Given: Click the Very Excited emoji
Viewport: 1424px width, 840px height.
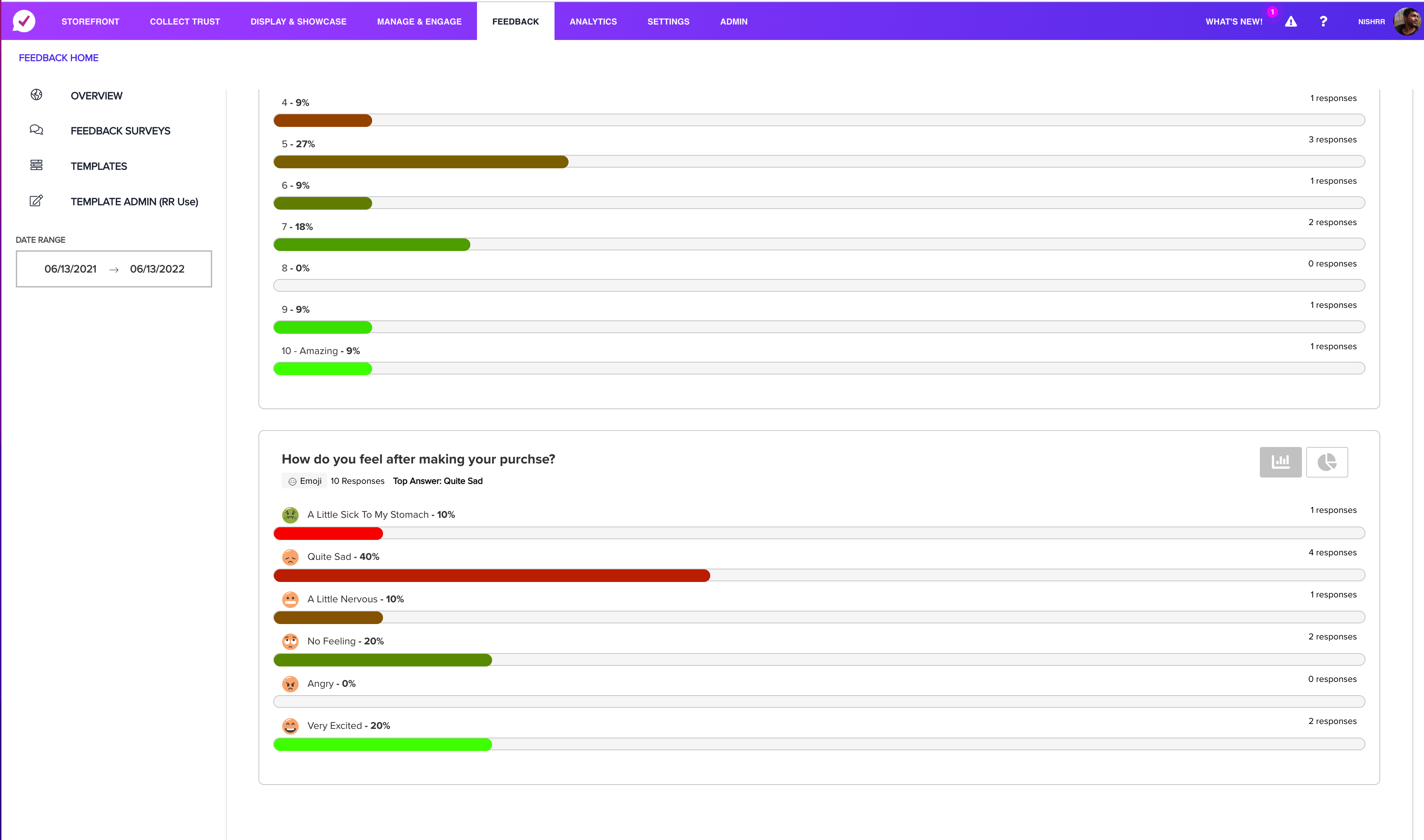Looking at the screenshot, I should point(290,726).
